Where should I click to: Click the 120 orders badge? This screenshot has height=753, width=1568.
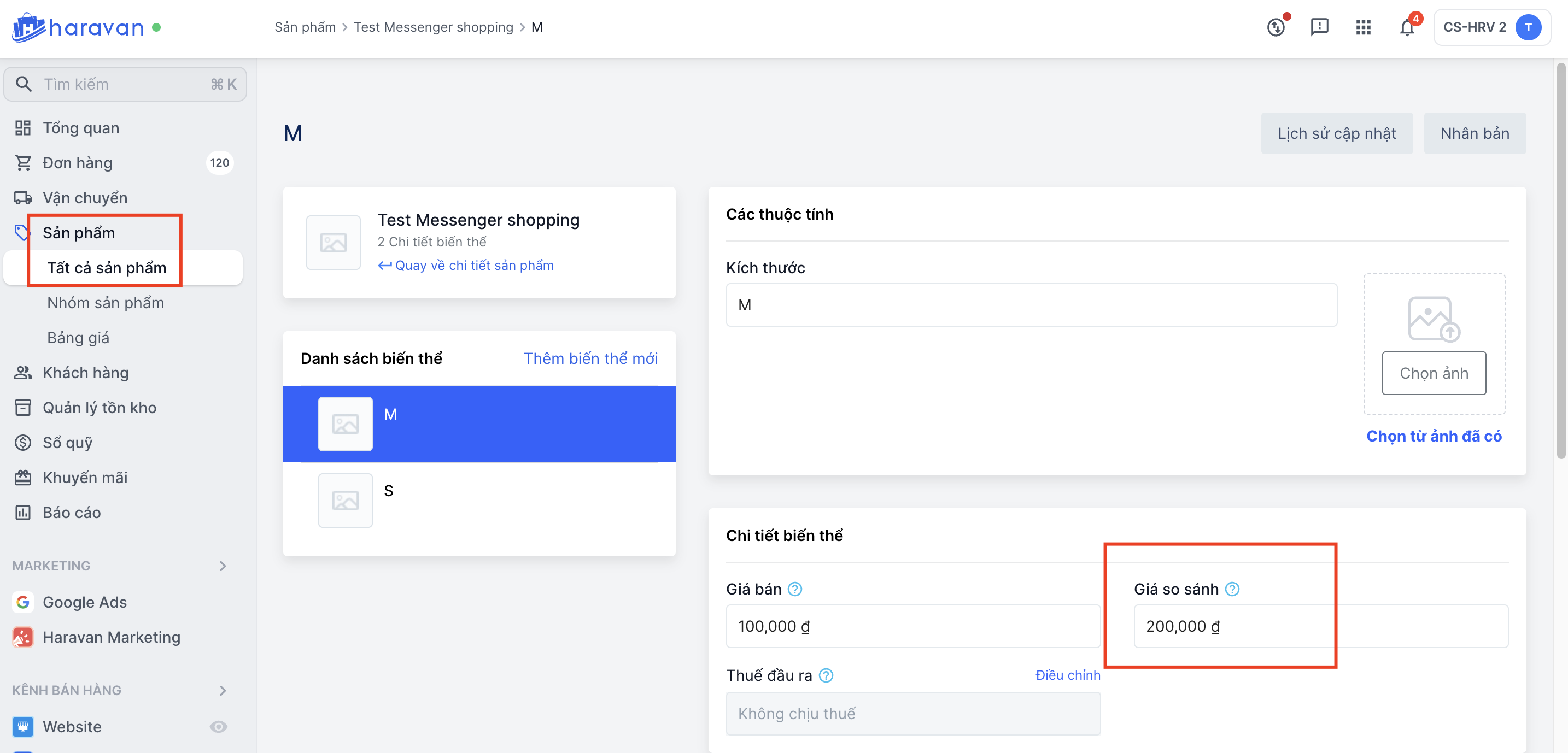pos(219,162)
